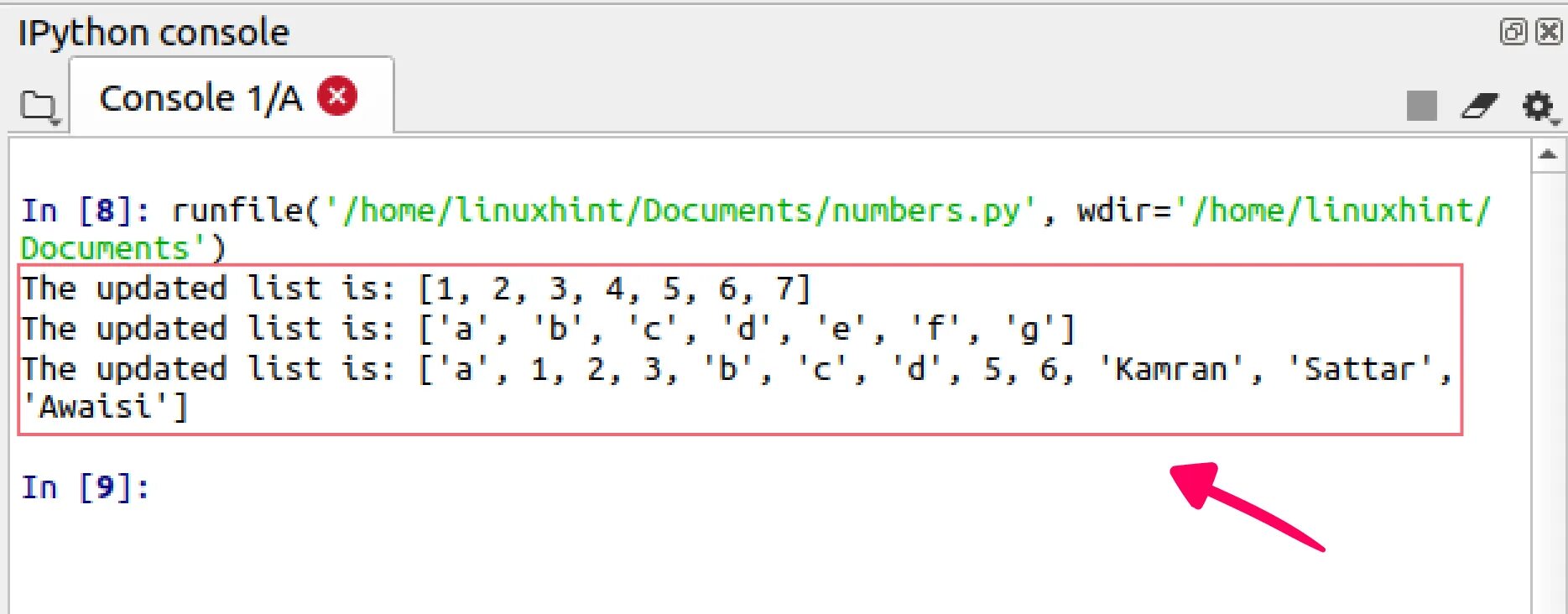Click output line ending with 6, 7]

(x=417, y=289)
